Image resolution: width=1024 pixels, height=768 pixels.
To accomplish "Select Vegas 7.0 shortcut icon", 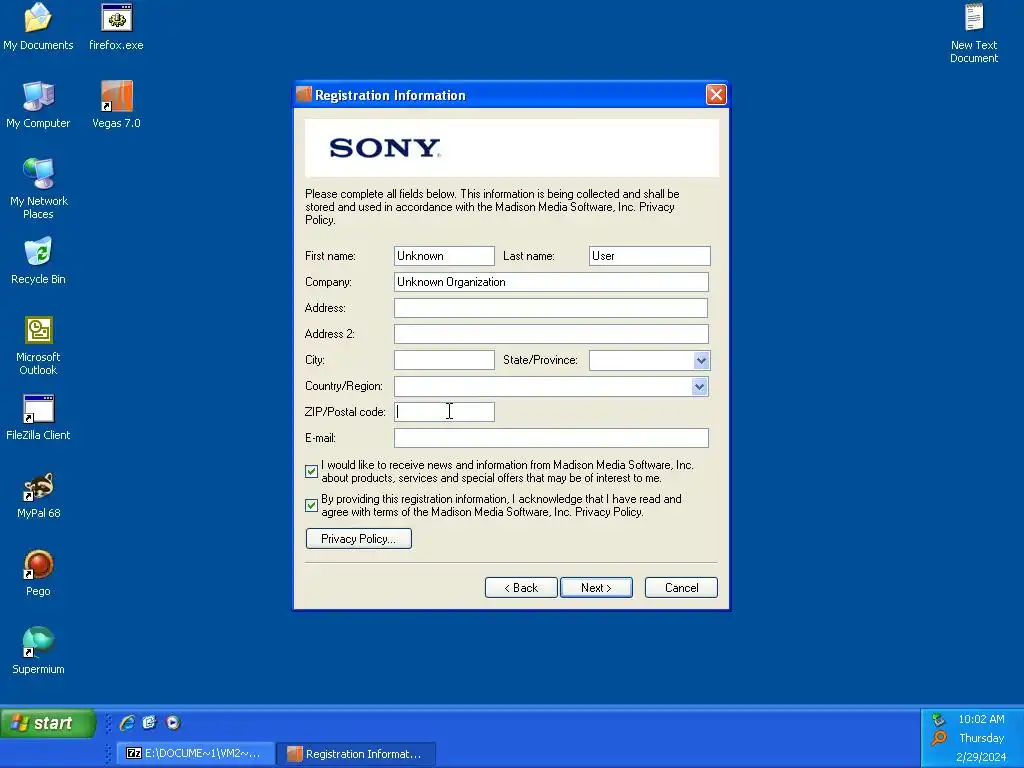I will pos(116,104).
